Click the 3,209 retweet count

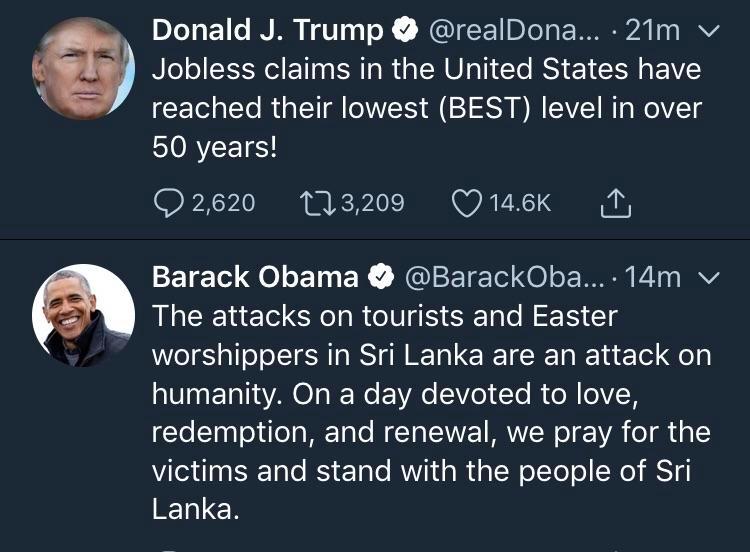coord(372,203)
